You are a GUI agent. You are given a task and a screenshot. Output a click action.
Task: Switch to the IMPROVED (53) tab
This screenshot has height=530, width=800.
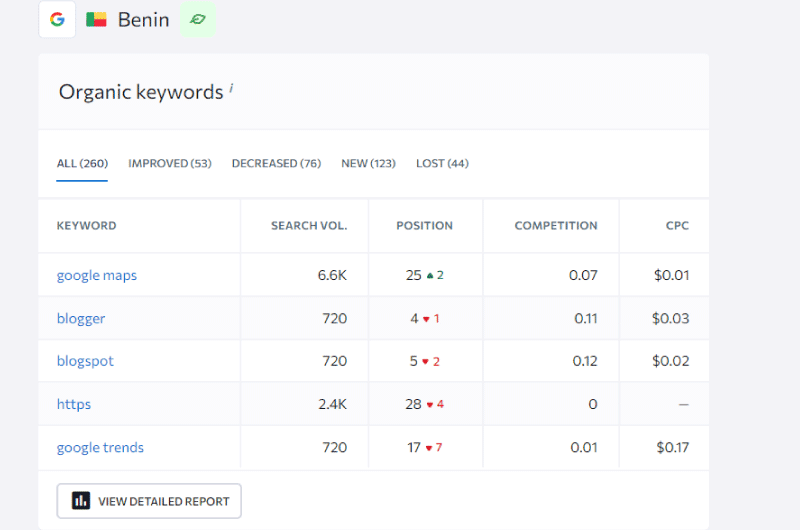tap(170, 163)
